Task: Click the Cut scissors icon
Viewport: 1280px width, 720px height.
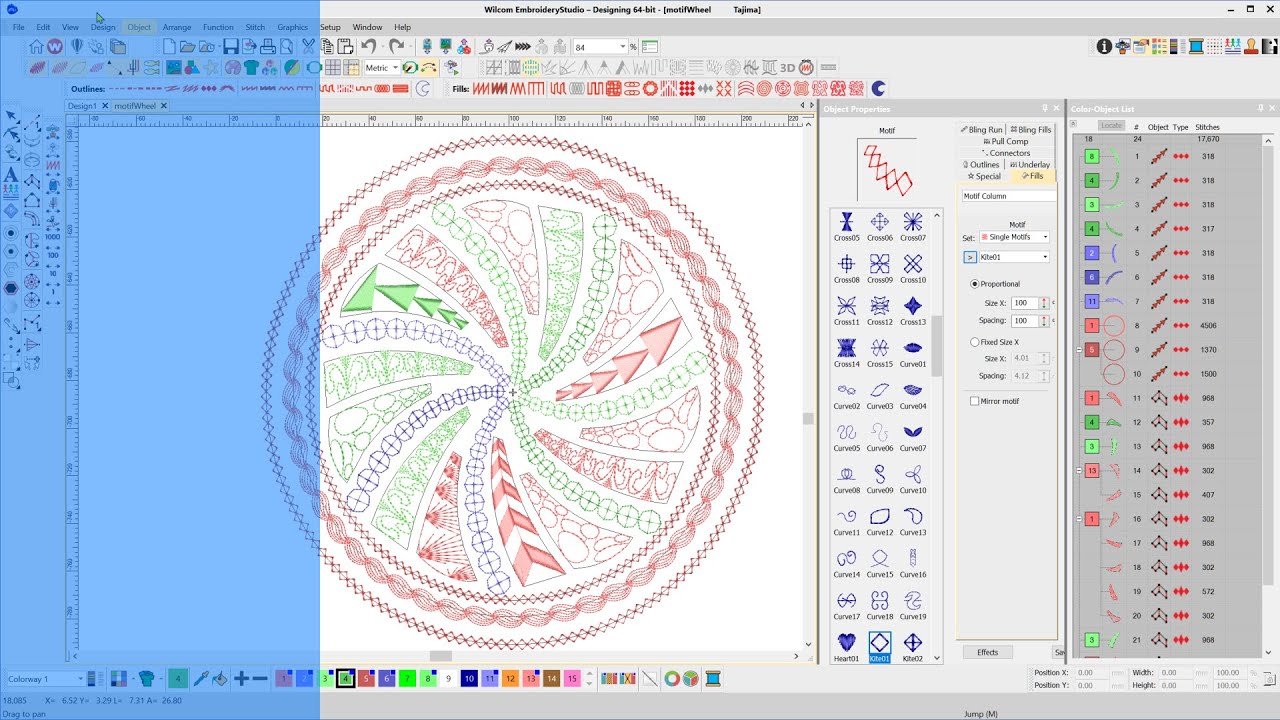Action: [308, 47]
